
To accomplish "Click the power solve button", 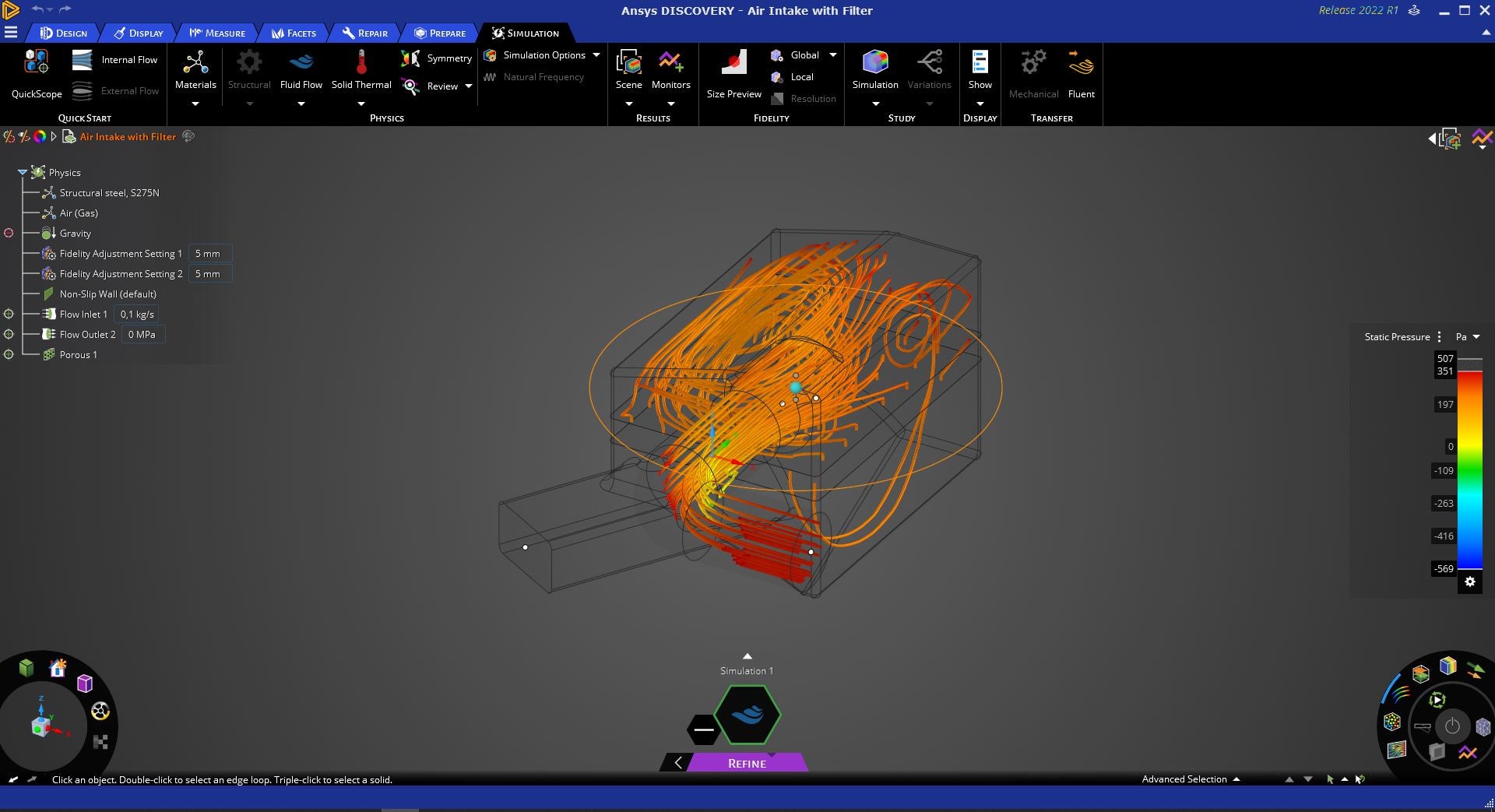I will point(1452,726).
